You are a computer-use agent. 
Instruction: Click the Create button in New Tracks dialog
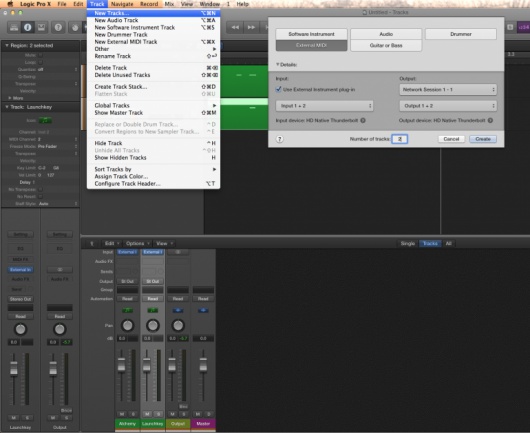point(483,139)
